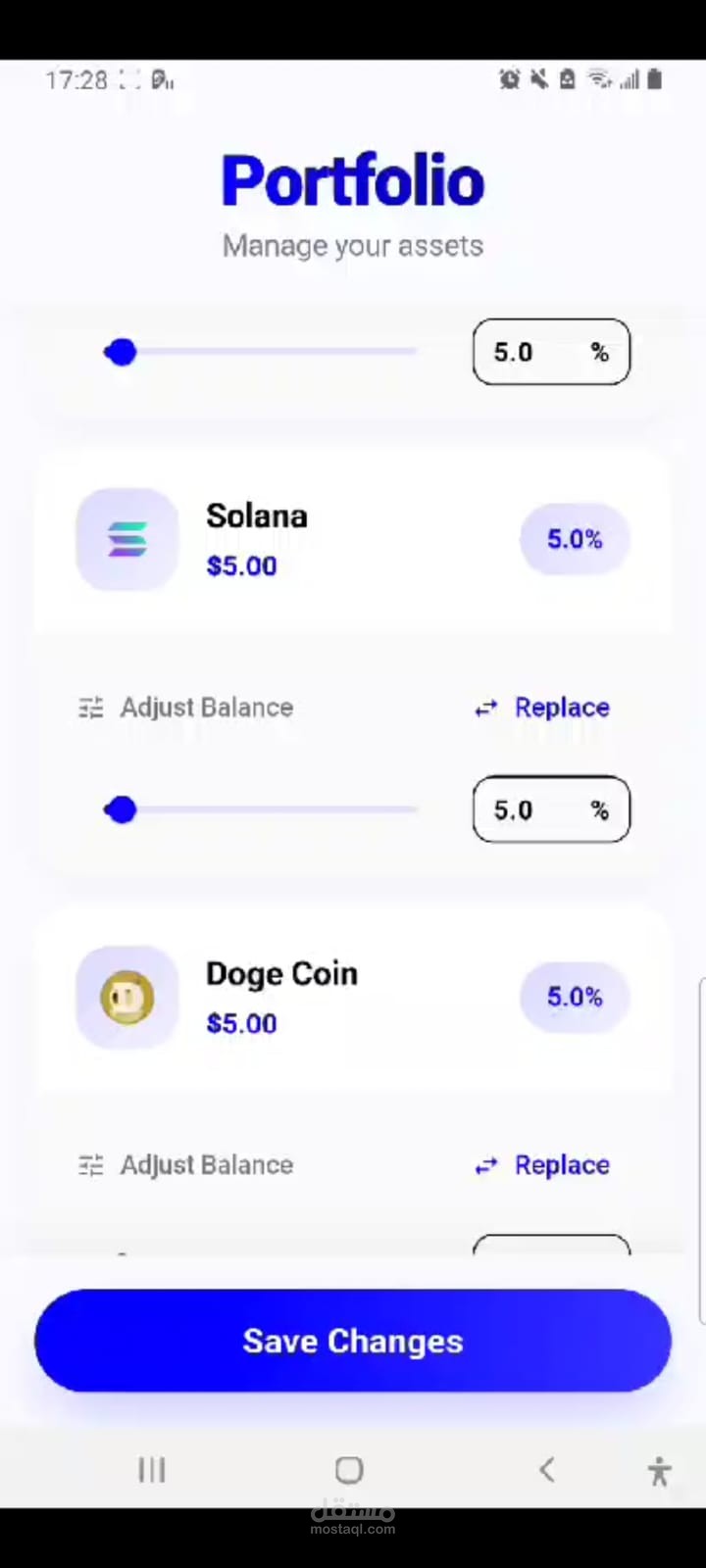Click the swap arrows icon next to Solana's Replace
This screenshot has height=1568, width=706.
pos(486,708)
